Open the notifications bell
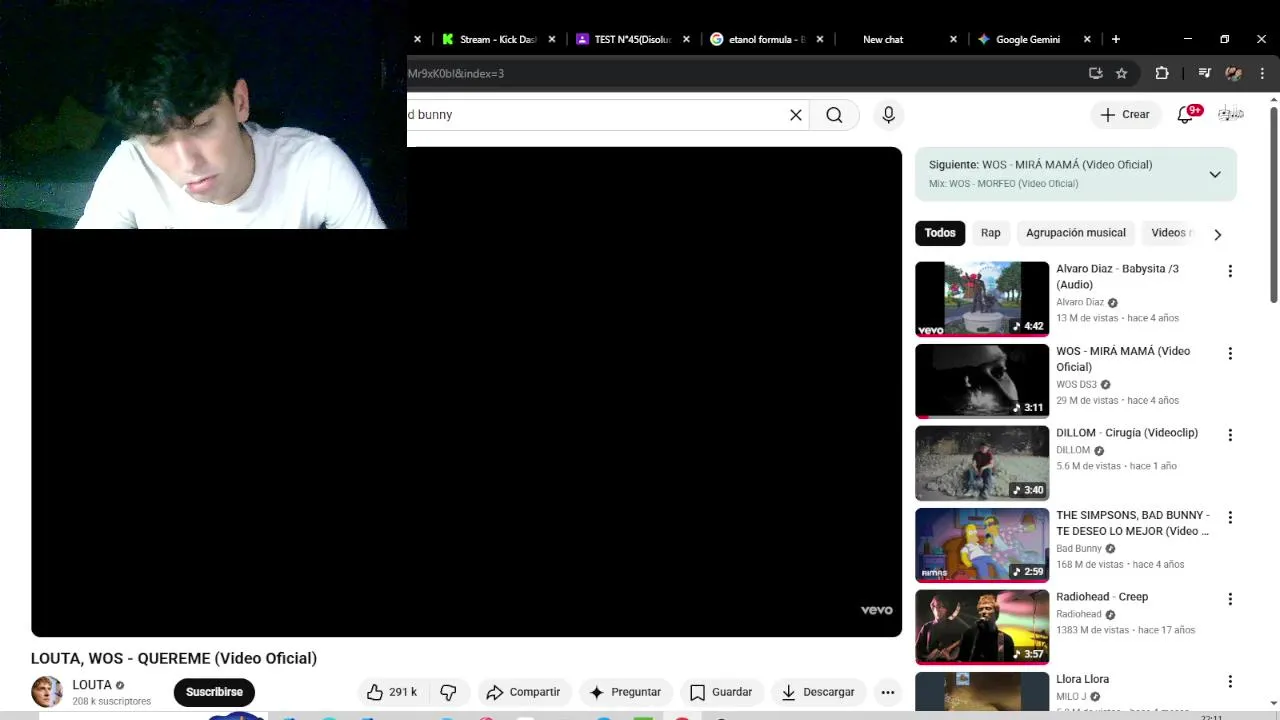This screenshot has width=1280, height=720. [1186, 115]
